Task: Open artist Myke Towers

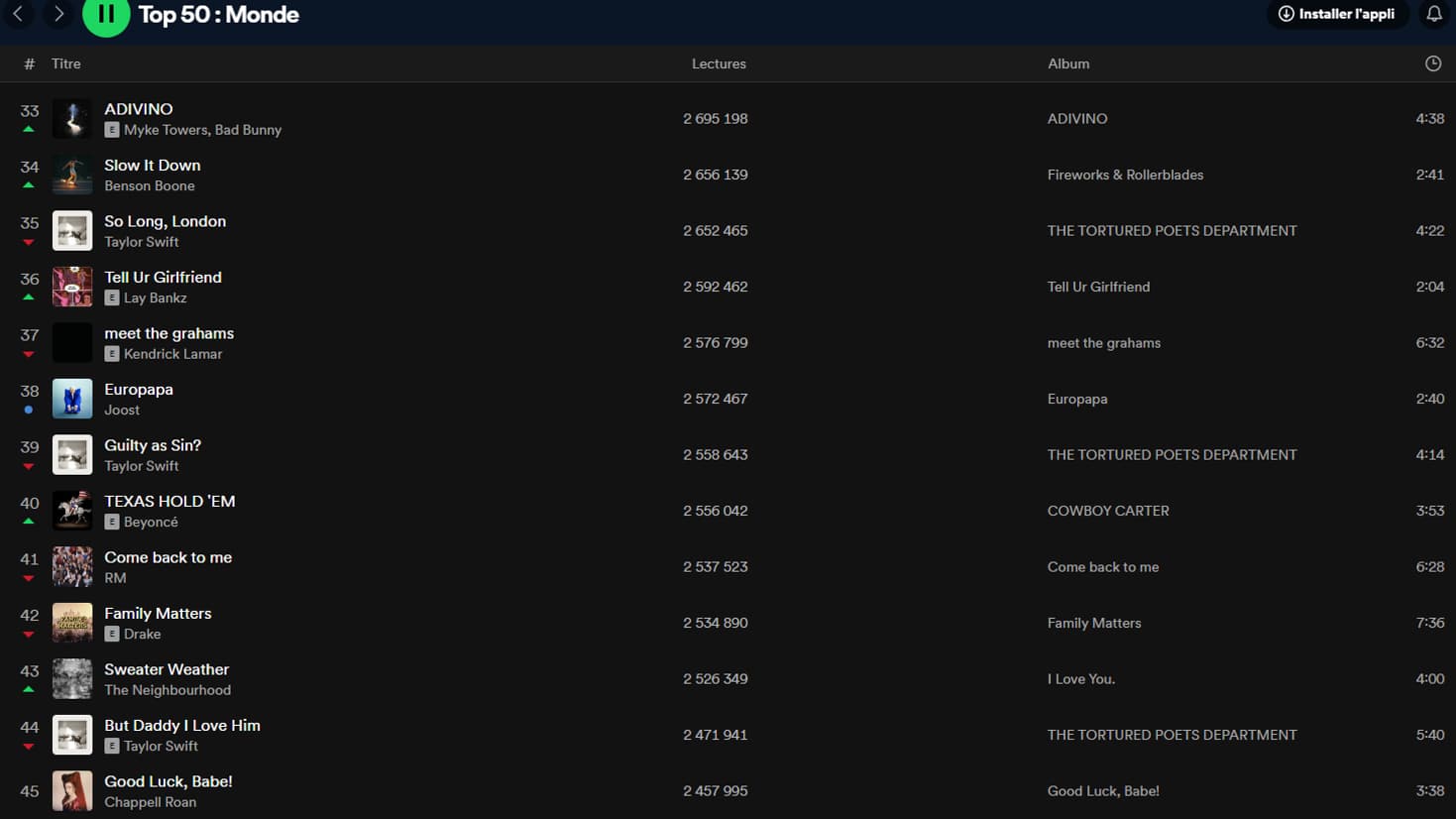Action: (x=166, y=130)
